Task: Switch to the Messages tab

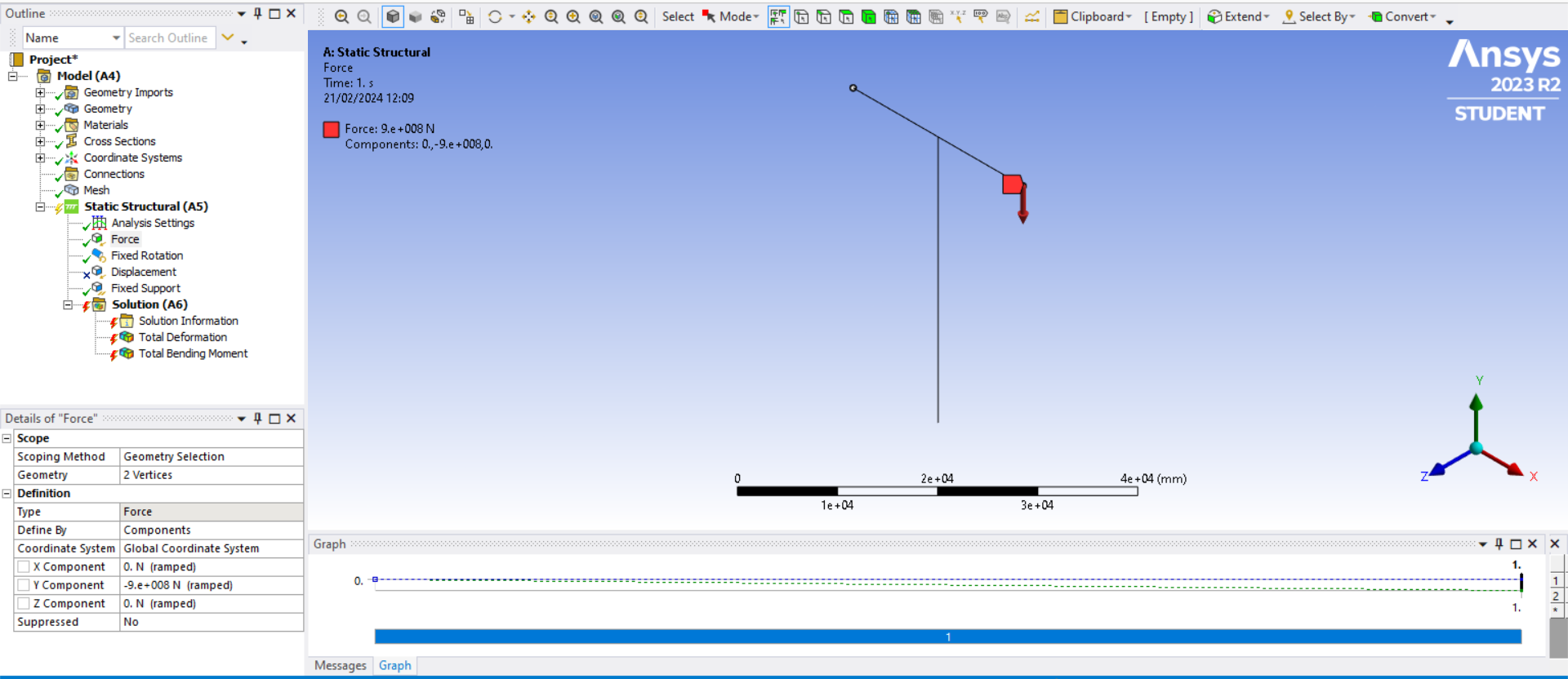Action: 341,666
